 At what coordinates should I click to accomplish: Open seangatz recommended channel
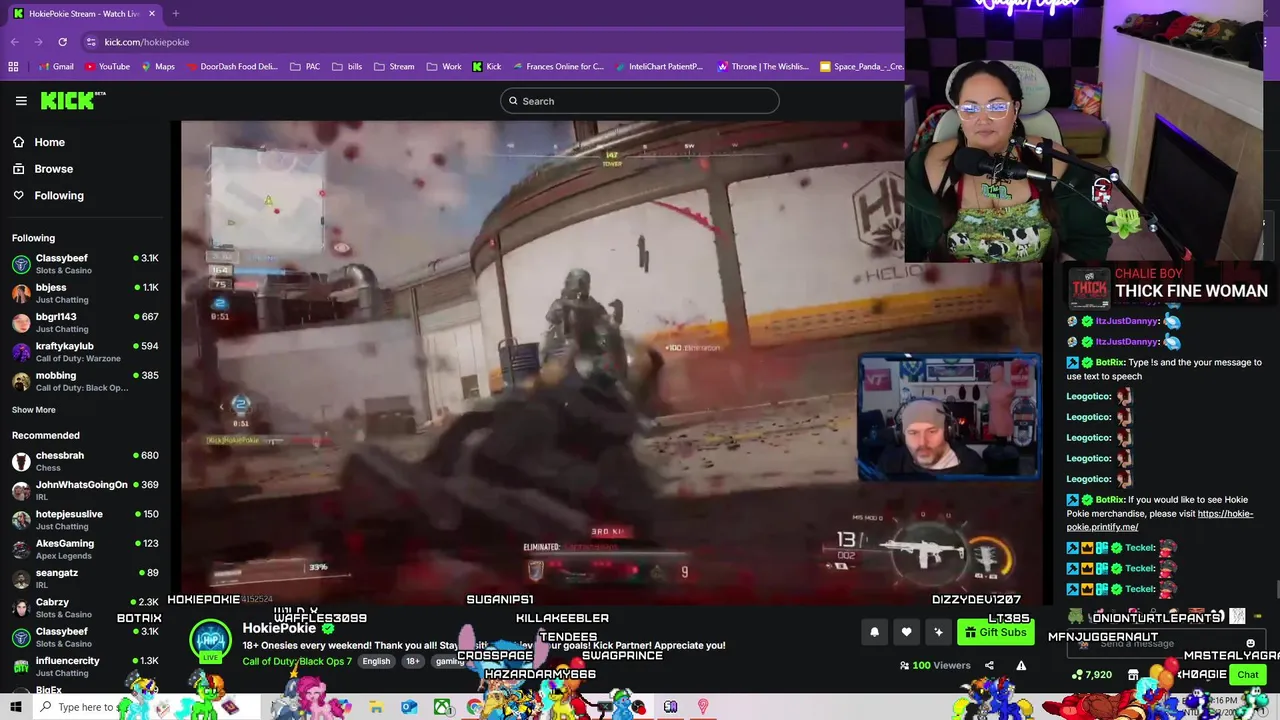click(86, 578)
